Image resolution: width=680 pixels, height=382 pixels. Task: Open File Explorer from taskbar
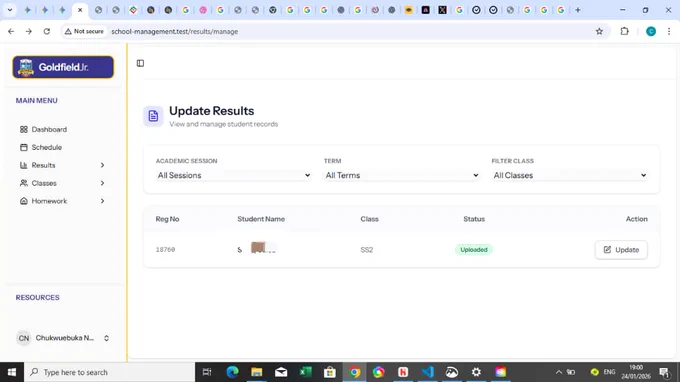tap(257, 372)
